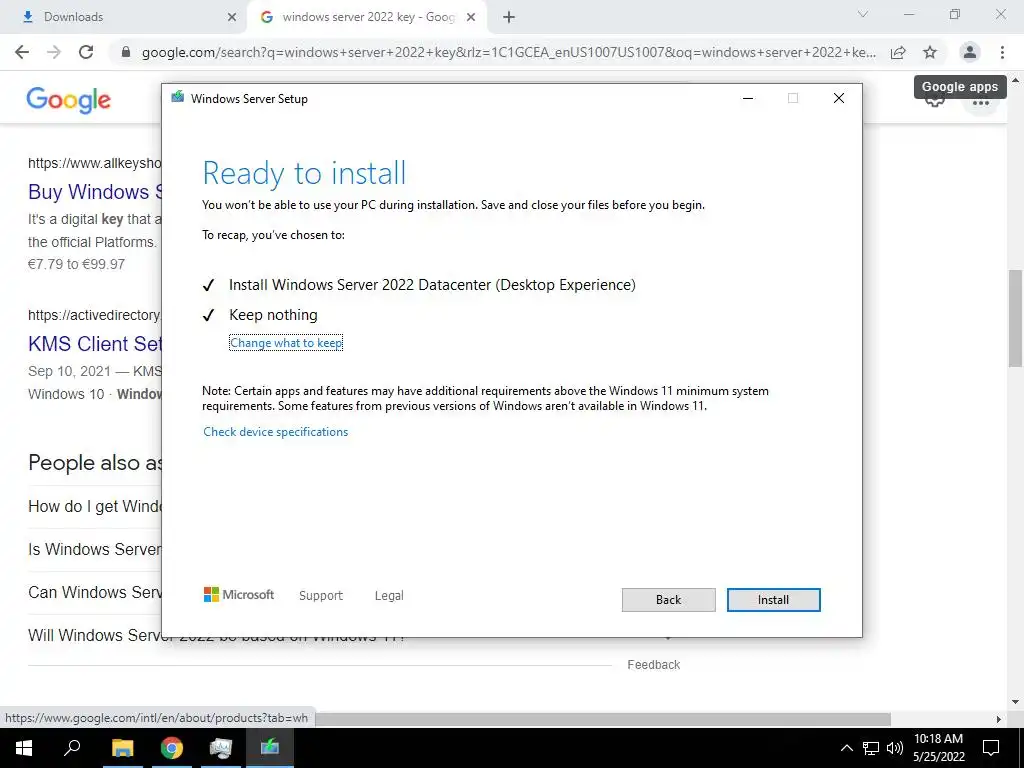
Task: Close the windows server 2022 key tab
Action: click(471, 17)
